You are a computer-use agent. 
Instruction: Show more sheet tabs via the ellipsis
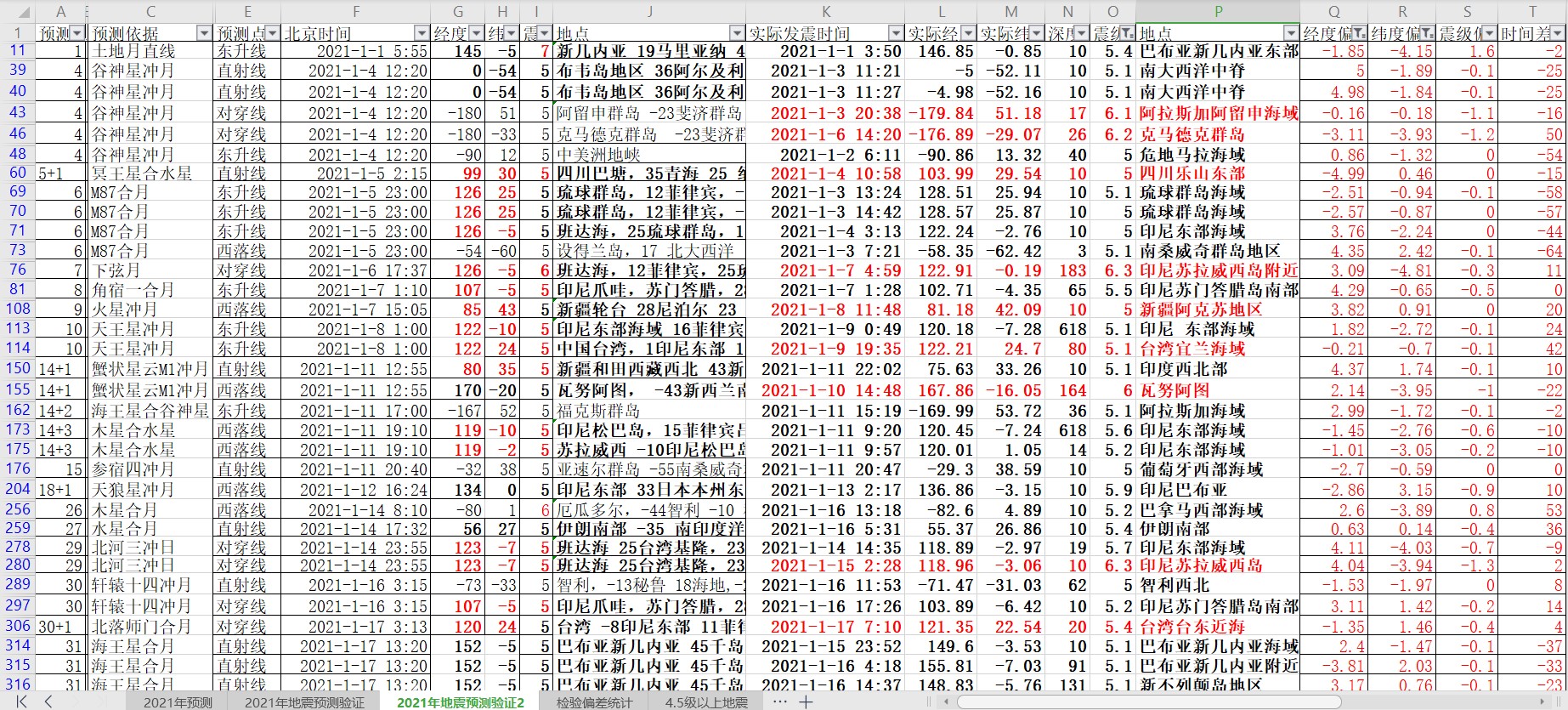pyautogui.click(x=780, y=701)
